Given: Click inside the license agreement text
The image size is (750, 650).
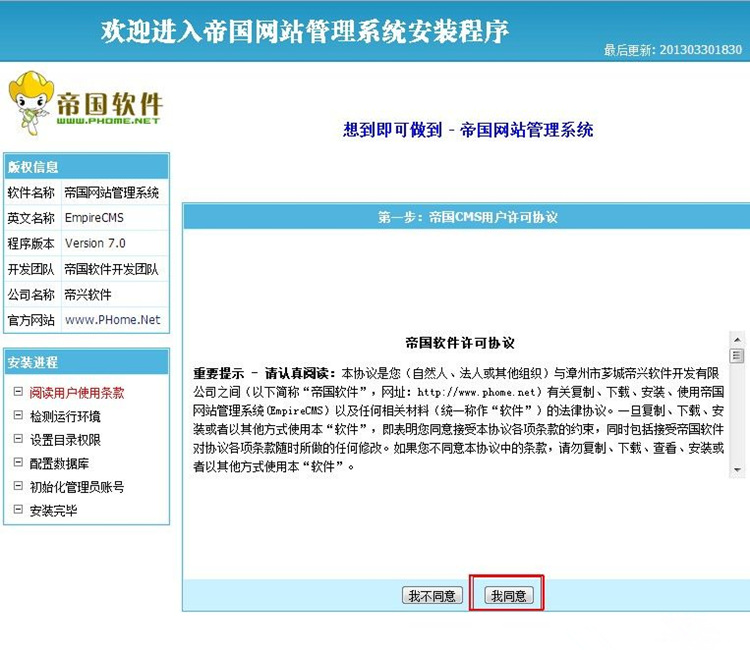Looking at the screenshot, I should 458,410.
